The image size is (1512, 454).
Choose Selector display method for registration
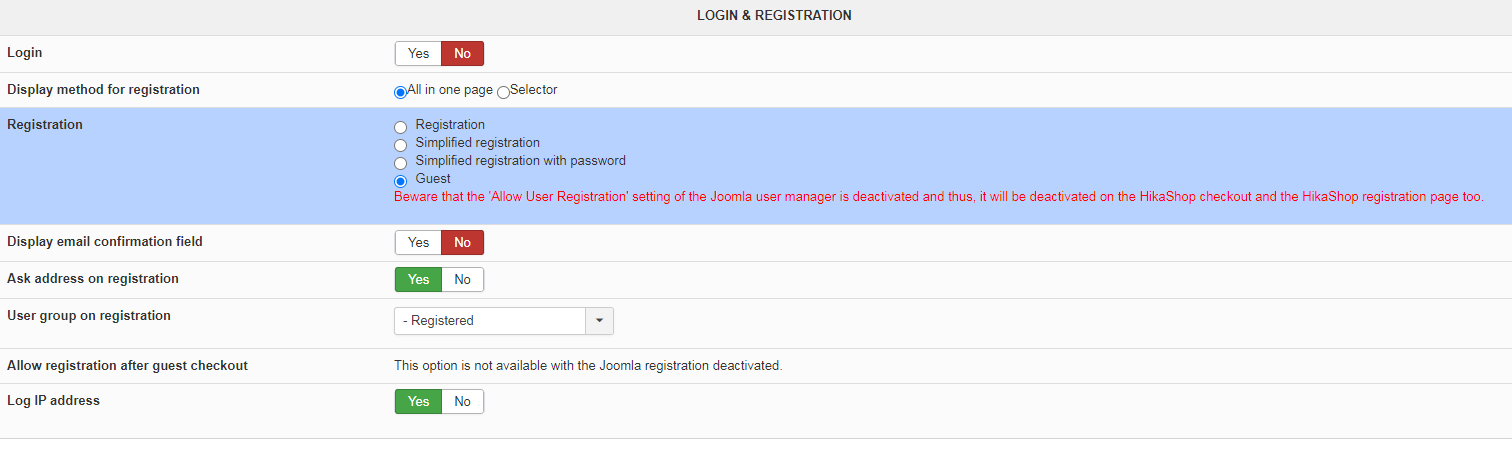(x=504, y=92)
